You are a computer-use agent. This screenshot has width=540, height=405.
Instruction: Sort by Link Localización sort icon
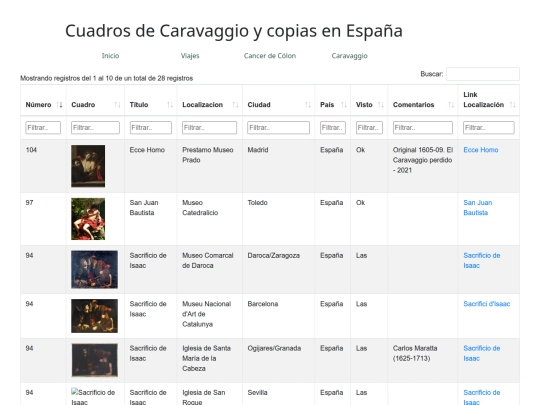513,105
